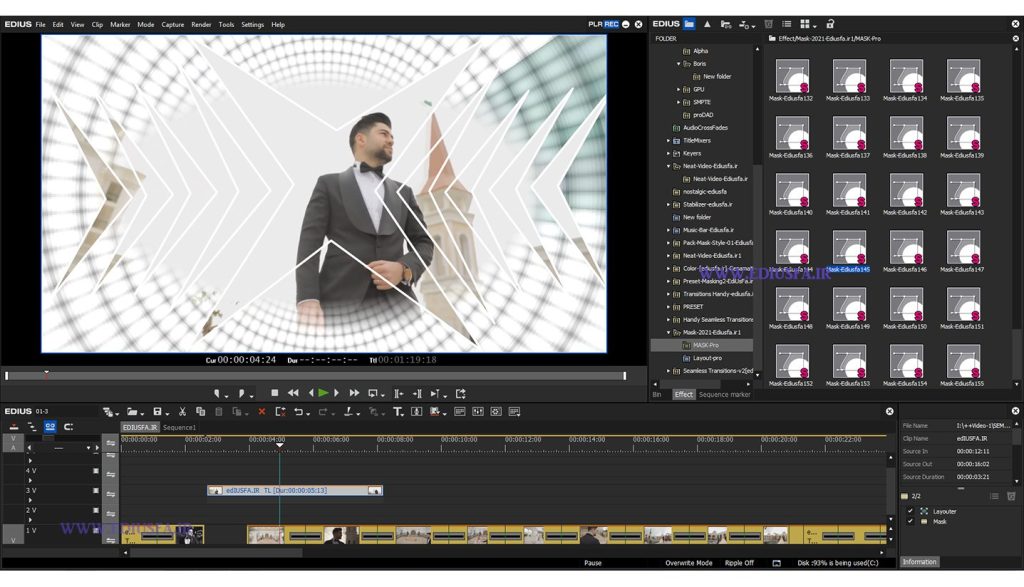This screenshot has width=1024, height=587.
Task: Toggle the vectorscope display icon
Action: click(496, 411)
